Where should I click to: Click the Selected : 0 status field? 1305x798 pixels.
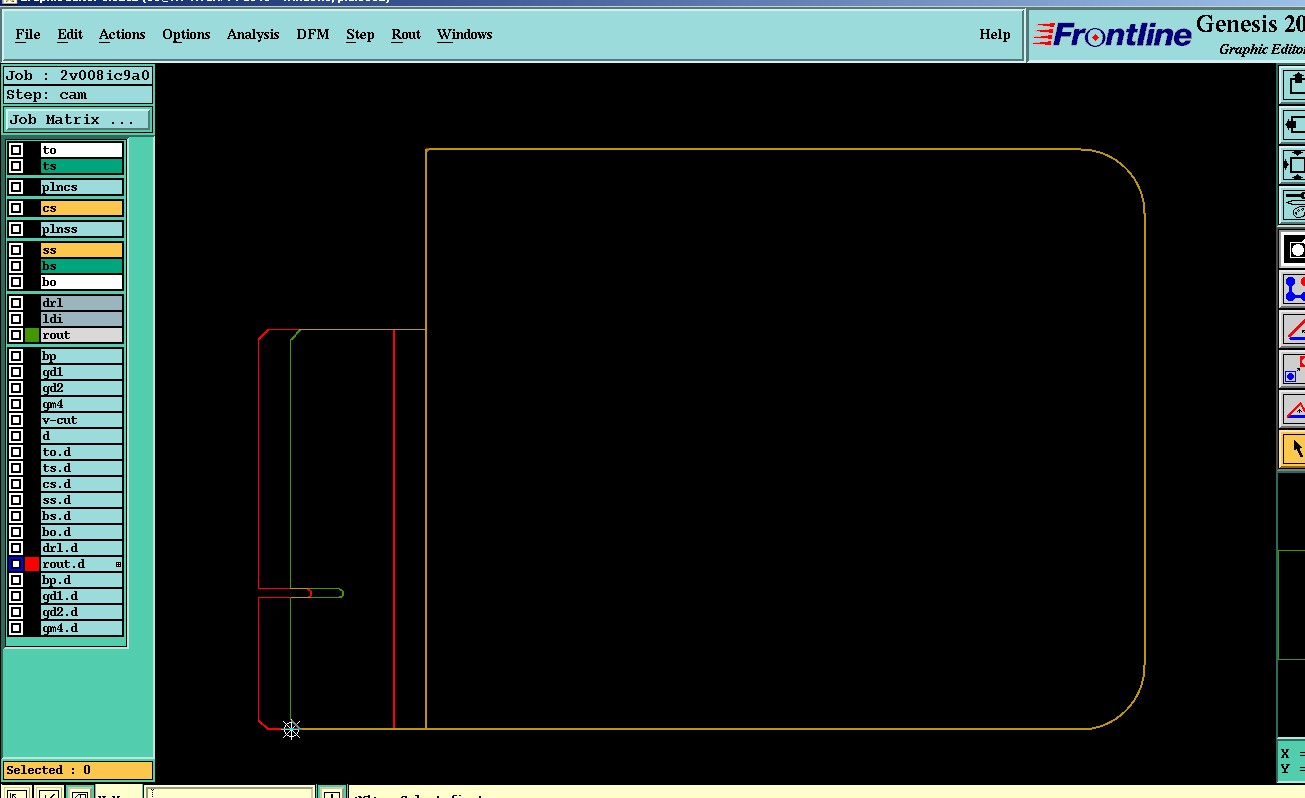tap(78, 770)
